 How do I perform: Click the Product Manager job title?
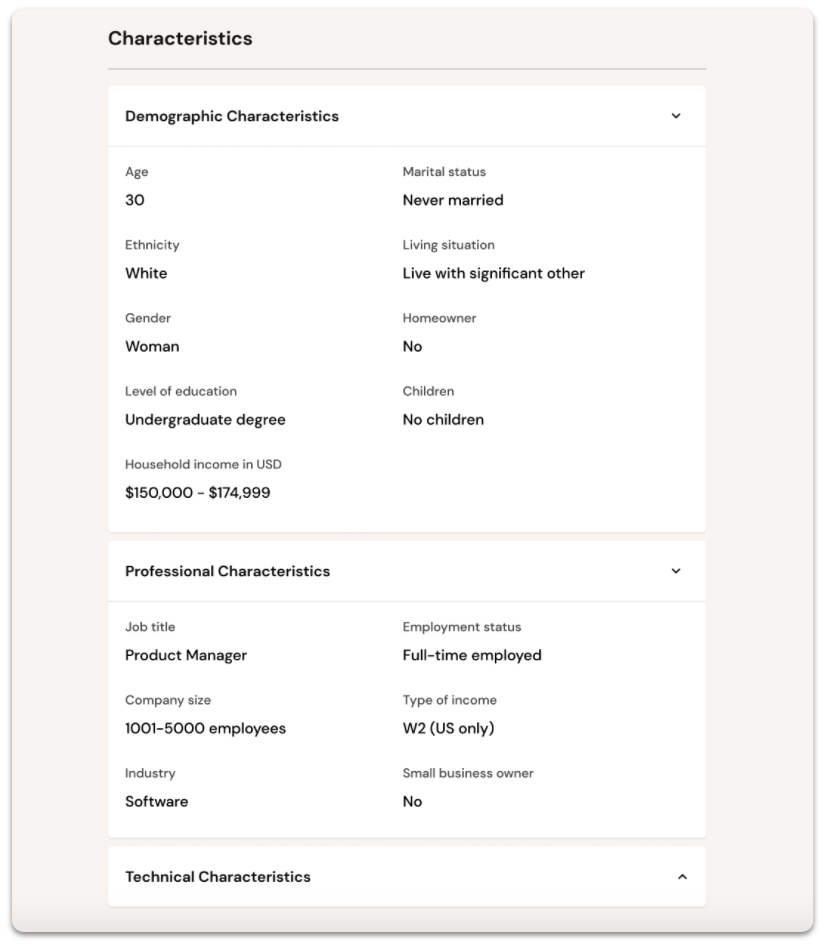tap(185, 656)
